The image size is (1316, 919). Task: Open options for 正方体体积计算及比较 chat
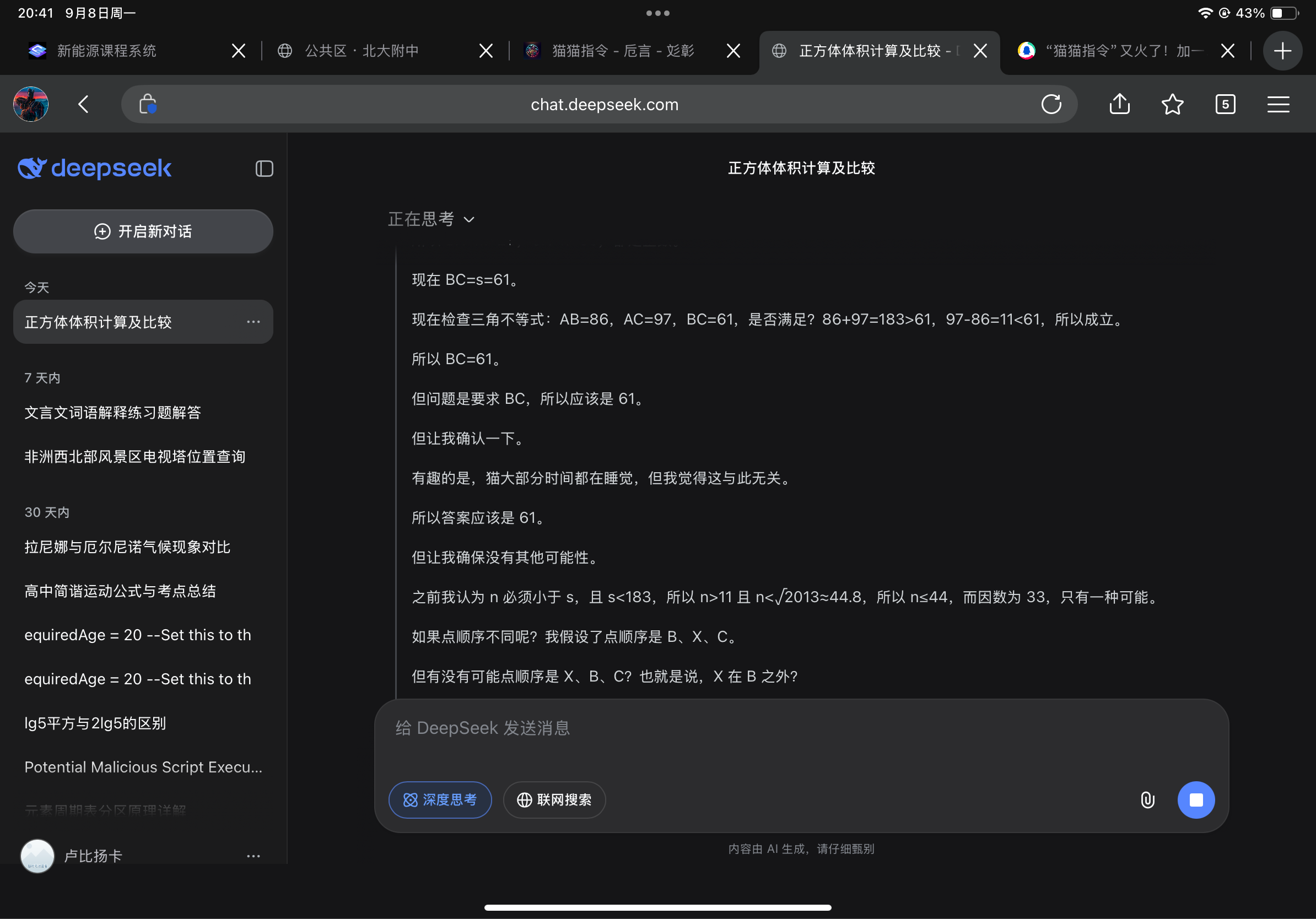[254, 322]
